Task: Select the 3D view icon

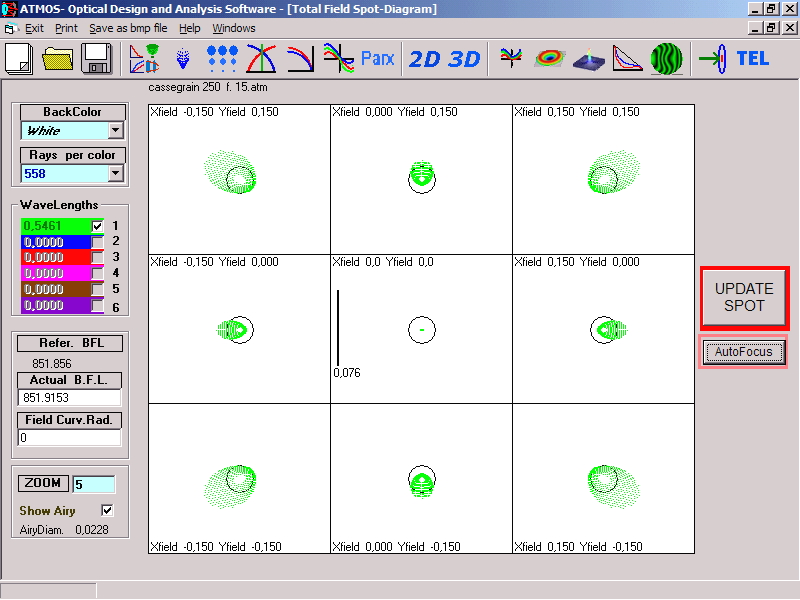Action: click(464, 59)
